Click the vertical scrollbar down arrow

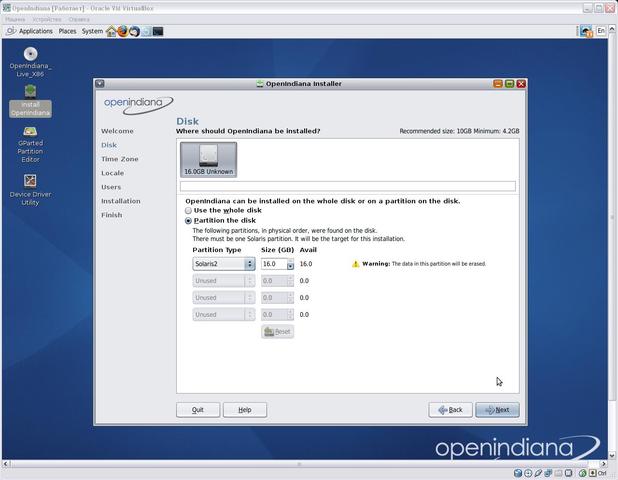pyautogui.click(x=612, y=456)
